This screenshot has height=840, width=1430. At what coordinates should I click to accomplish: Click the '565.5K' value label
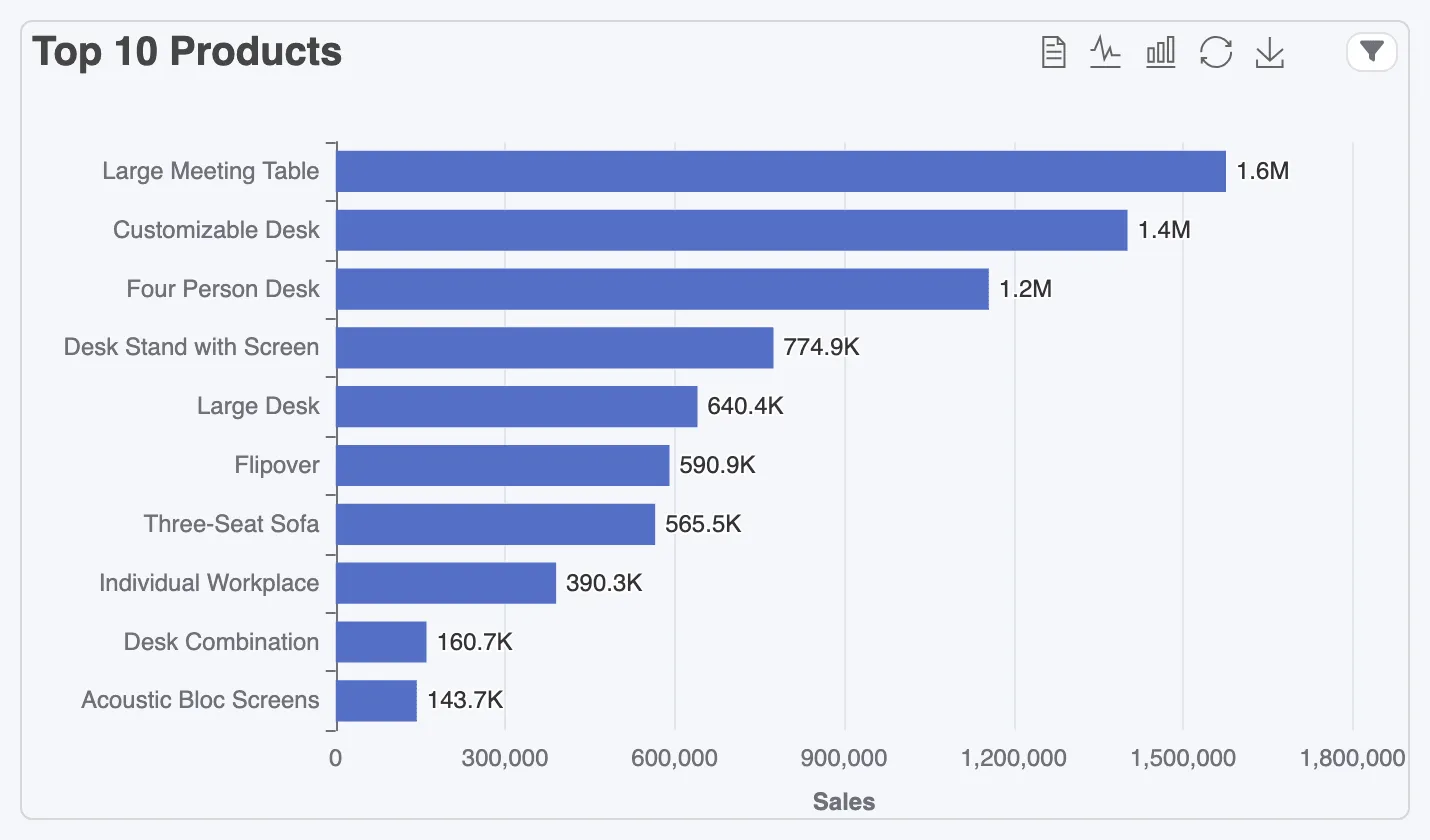click(704, 525)
